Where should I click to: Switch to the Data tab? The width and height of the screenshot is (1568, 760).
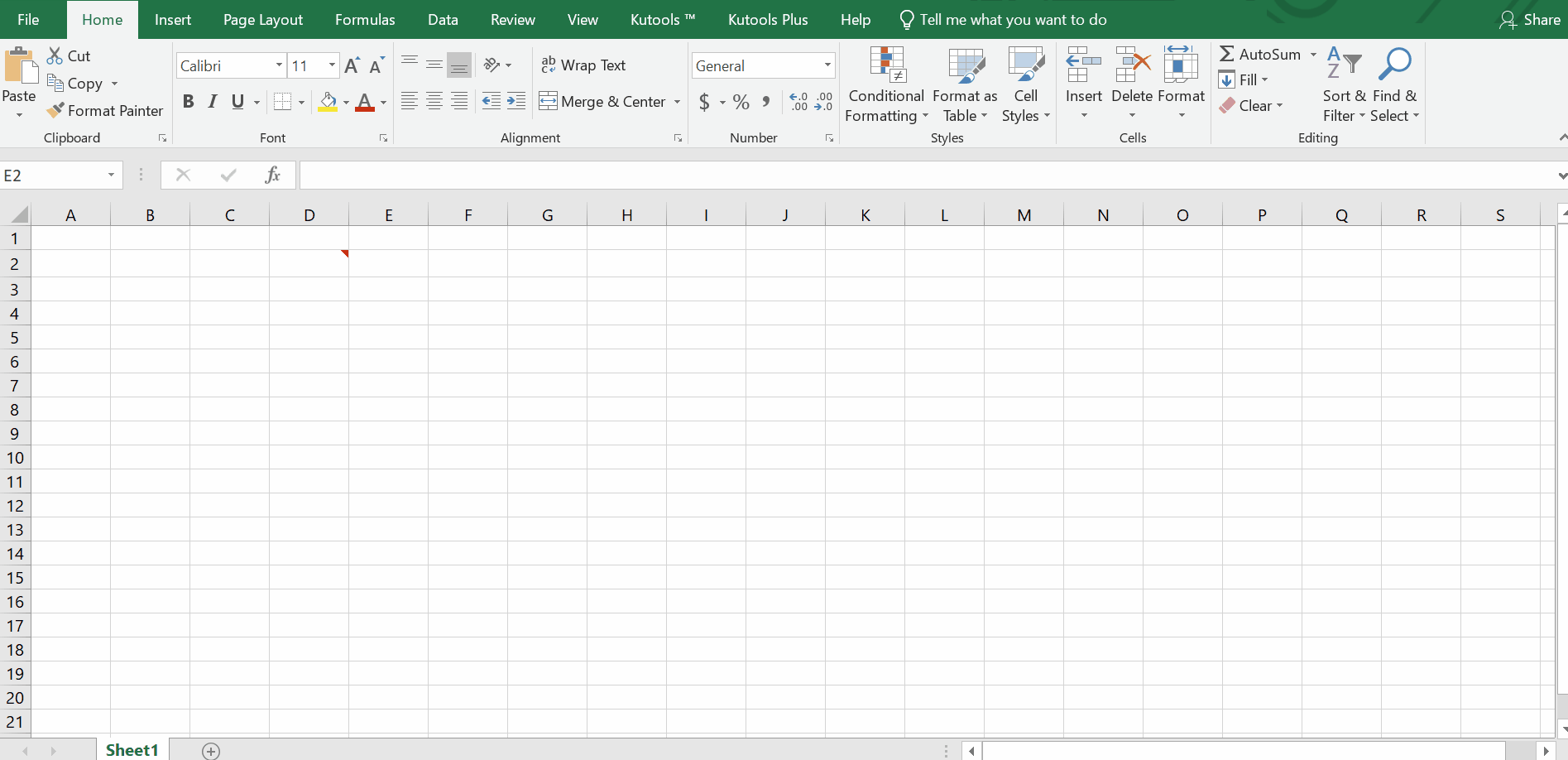[x=443, y=20]
